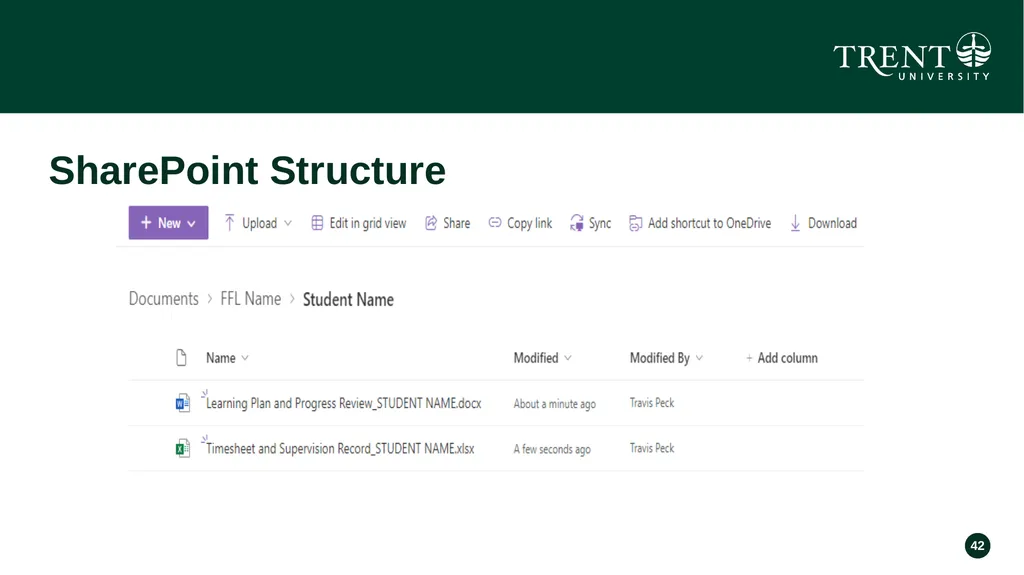Click Add shortcut to OneDrive icon

[635, 223]
